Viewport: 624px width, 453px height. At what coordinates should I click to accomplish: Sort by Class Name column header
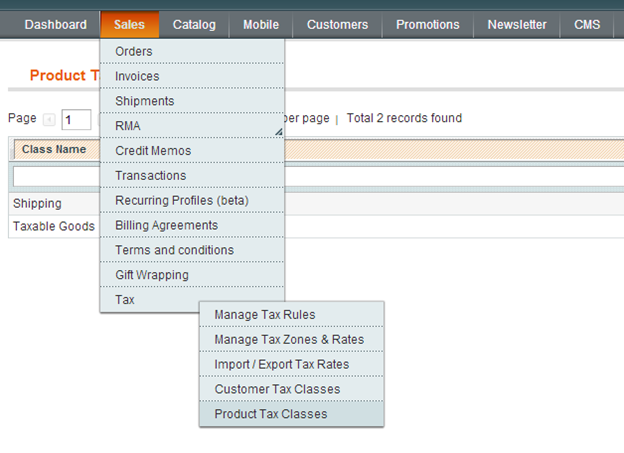click(x=54, y=149)
